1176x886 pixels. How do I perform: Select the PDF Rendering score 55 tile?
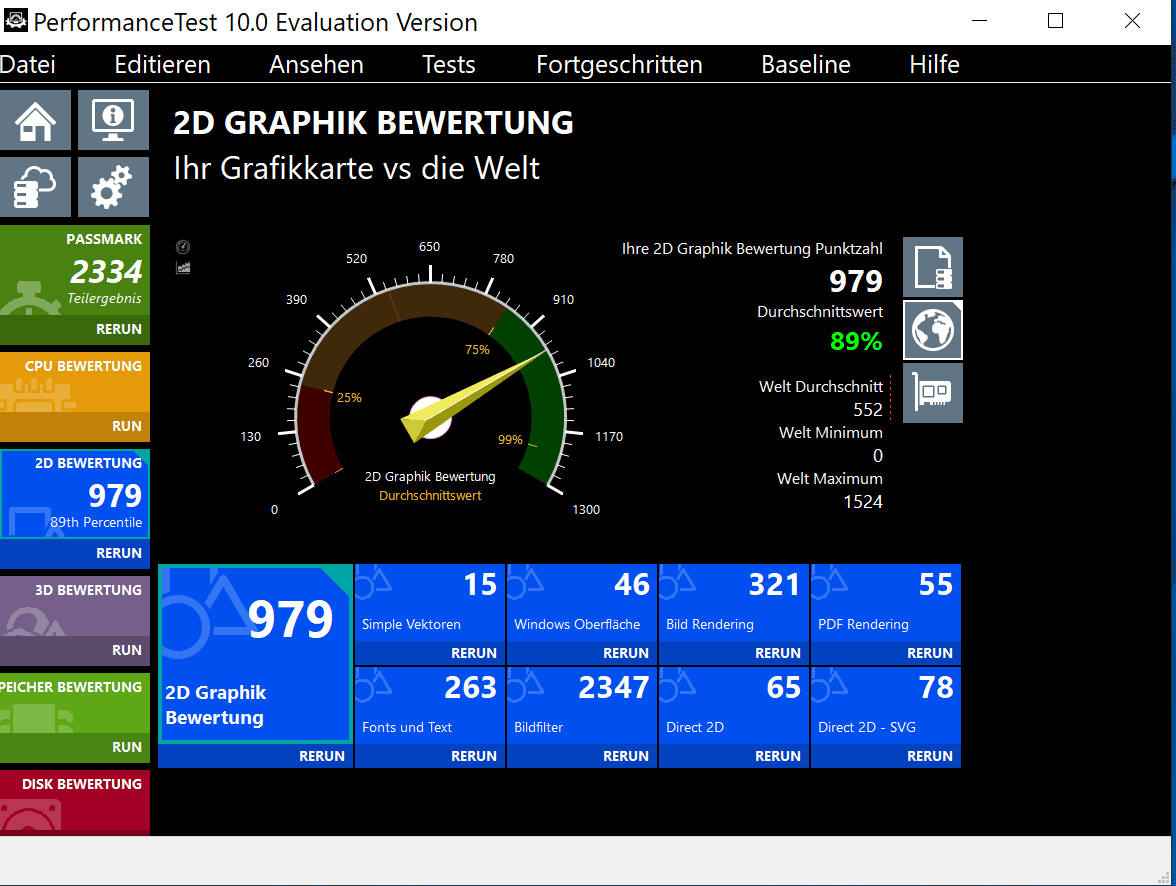click(886, 602)
